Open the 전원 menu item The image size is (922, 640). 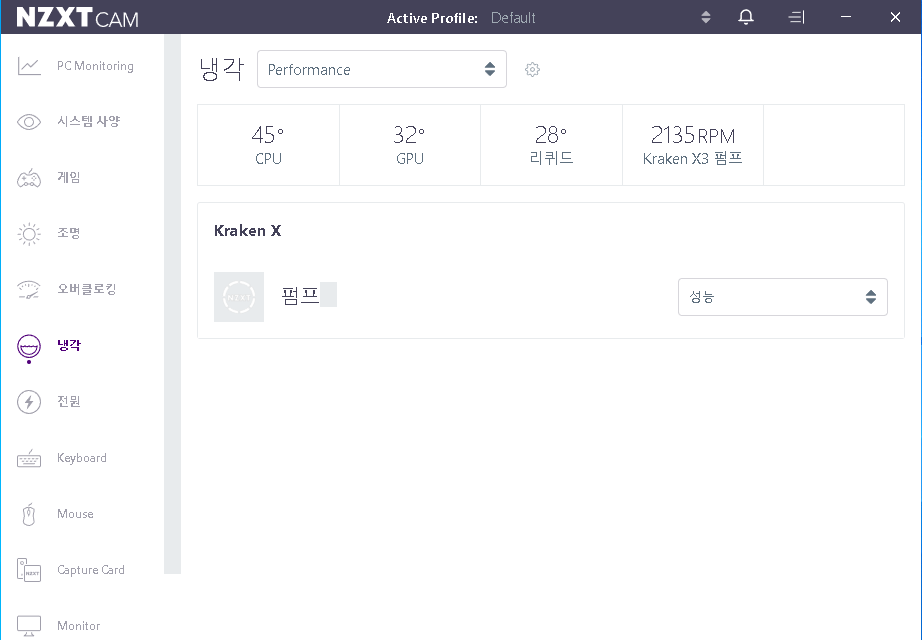[68, 401]
